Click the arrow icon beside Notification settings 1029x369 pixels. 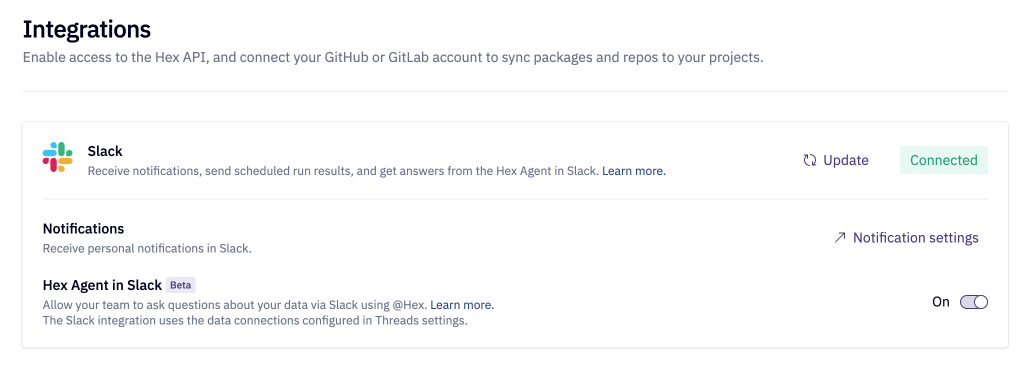click(x=839, y=238)
